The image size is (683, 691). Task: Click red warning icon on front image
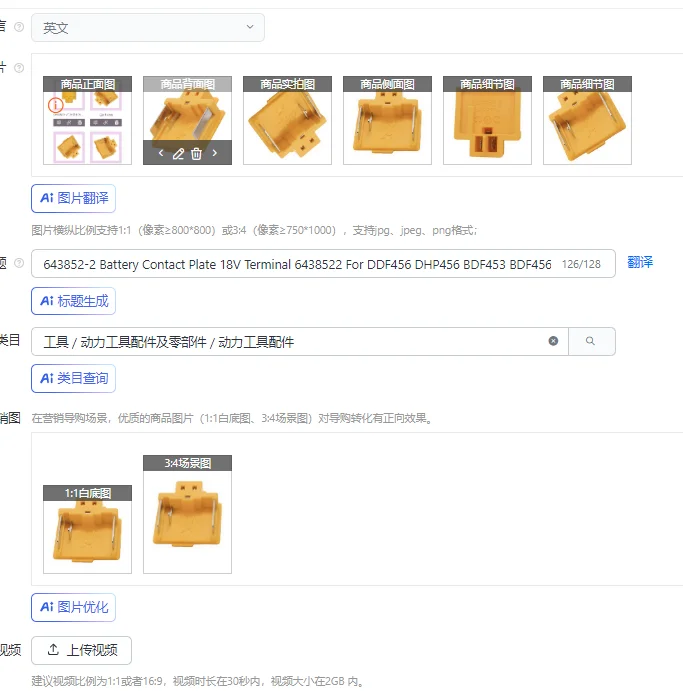tap(56, 105)
